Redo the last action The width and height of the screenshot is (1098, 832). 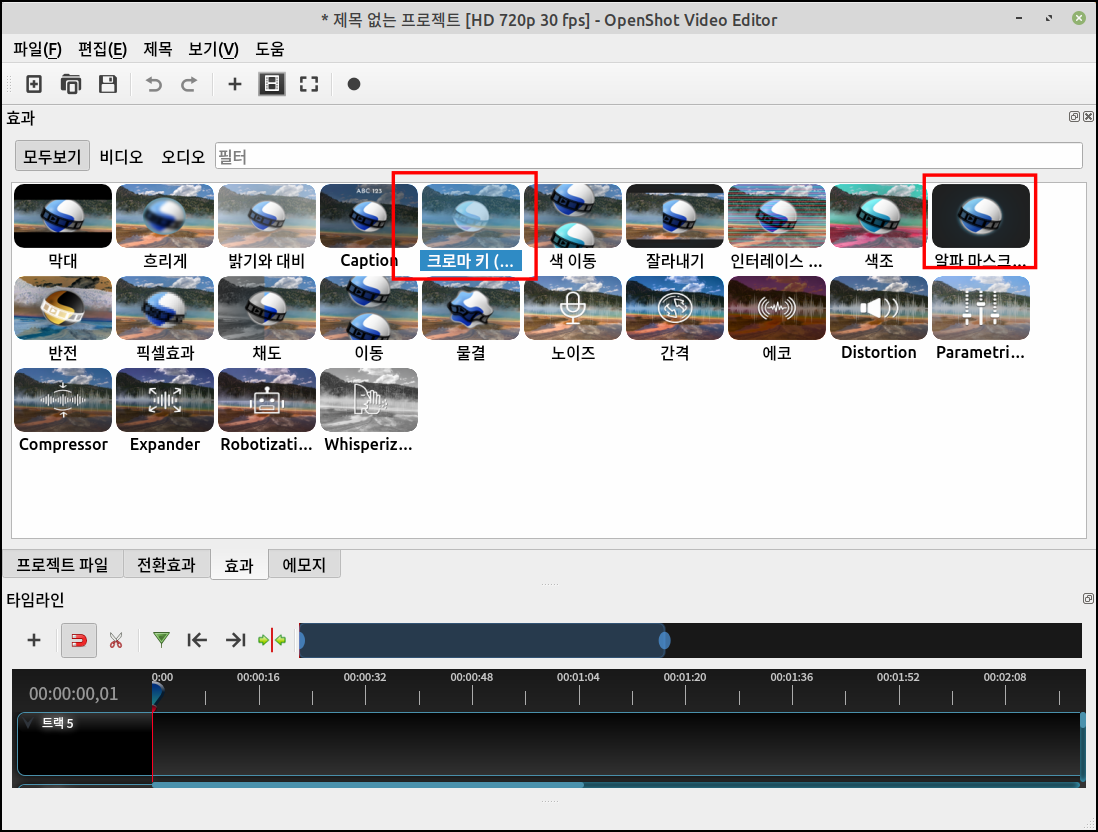(x=189, y=84)
